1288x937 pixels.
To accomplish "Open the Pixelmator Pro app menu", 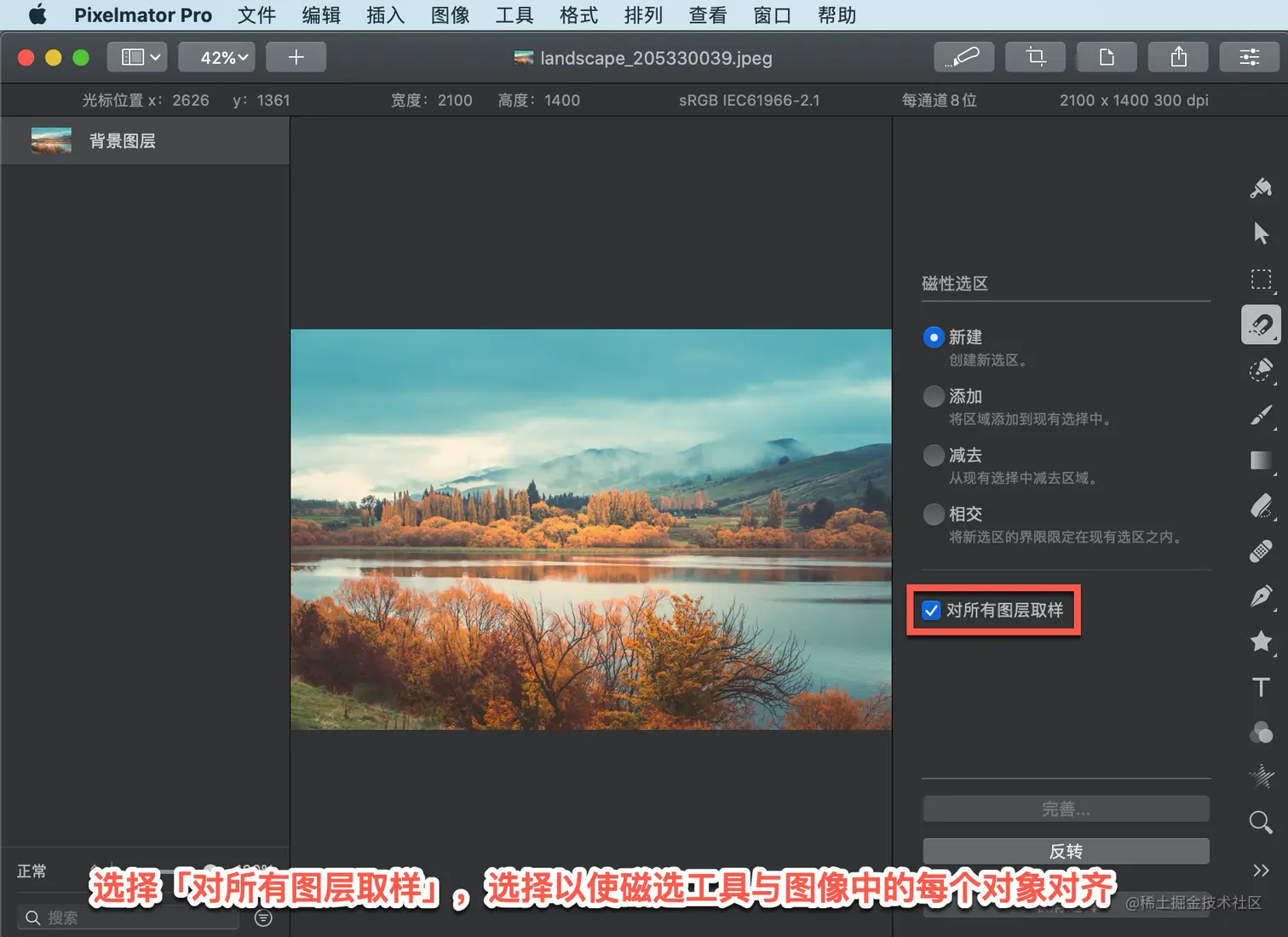I will coord(143,15).
